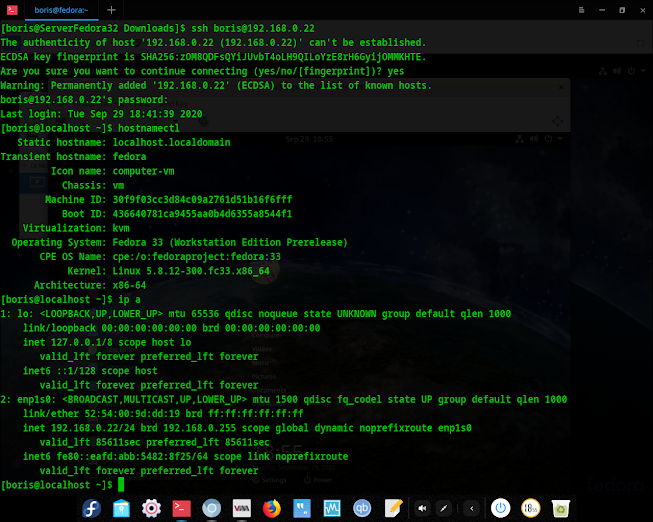
Task: Click the 'inet 192.168.0.22/24' address line
Action: coord(247,428)
